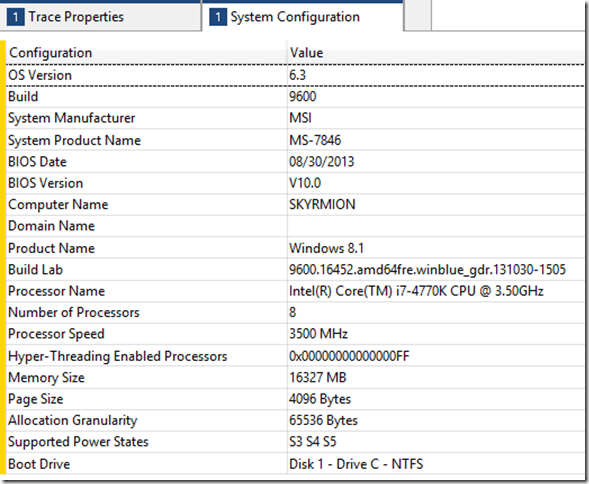Select the Product Name Windows 8.1 row
Image resolution: width=589 pixels, height=484 pixels.
[295, 248]
